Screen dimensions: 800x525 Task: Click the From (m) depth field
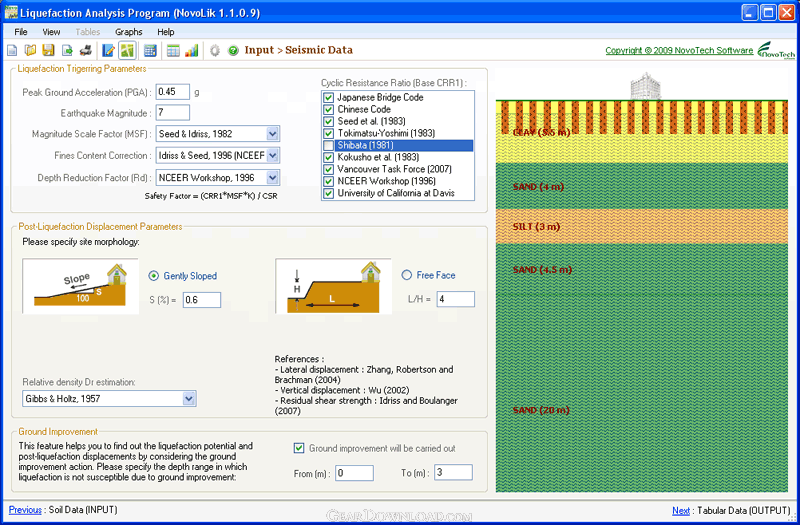pyautogui.click(x=354, y=473)
